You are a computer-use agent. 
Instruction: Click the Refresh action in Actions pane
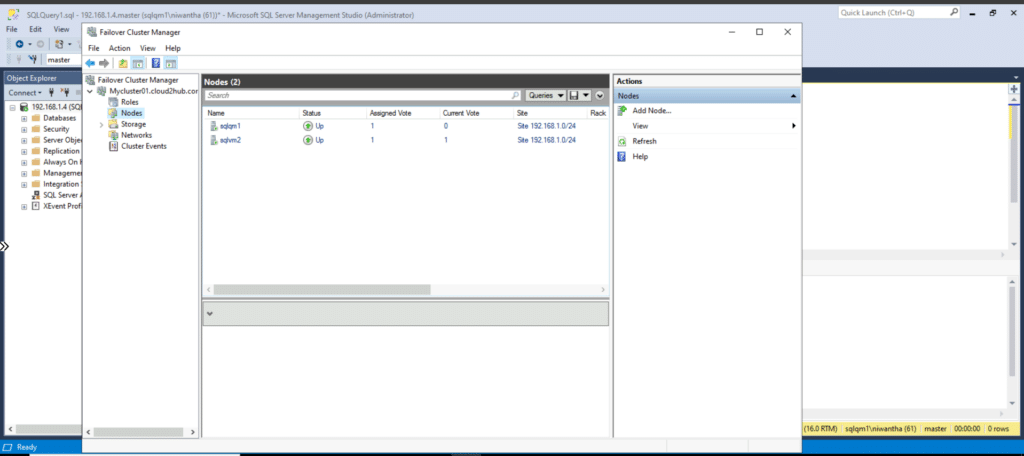click(644, 141)
